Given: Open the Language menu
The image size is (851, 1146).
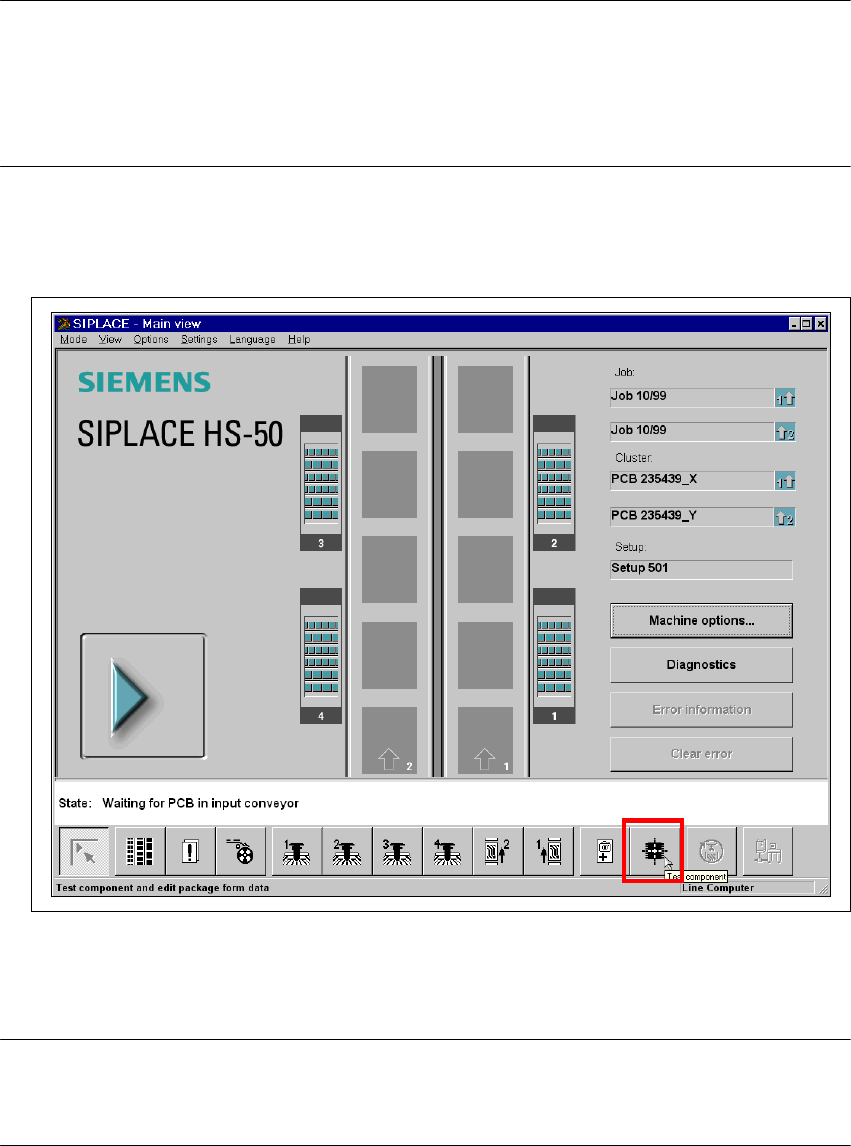Looking at the screenshot, I should (252, 339).
